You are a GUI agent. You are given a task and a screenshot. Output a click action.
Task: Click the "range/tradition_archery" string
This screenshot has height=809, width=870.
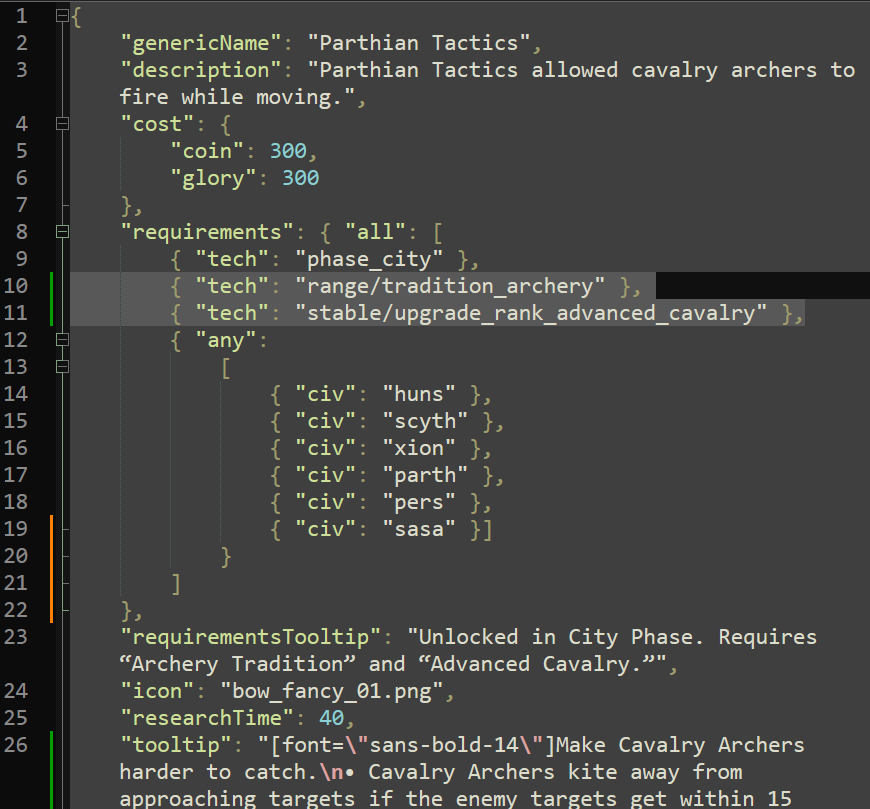[450, 286]
